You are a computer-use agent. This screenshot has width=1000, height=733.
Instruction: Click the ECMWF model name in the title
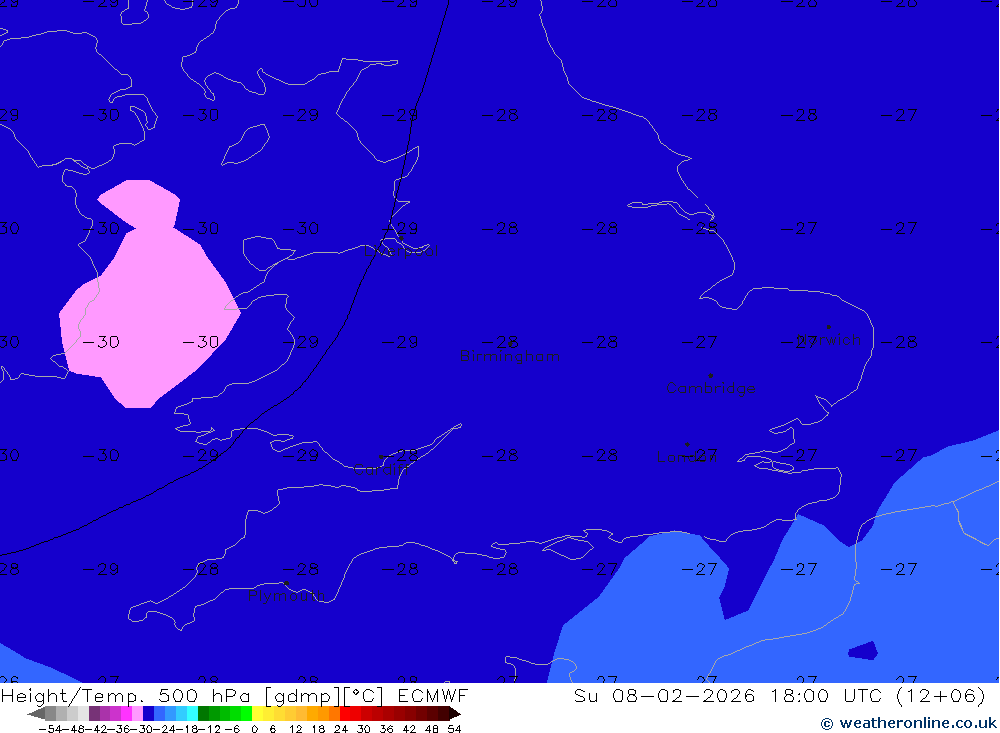[x=433, y=695]
